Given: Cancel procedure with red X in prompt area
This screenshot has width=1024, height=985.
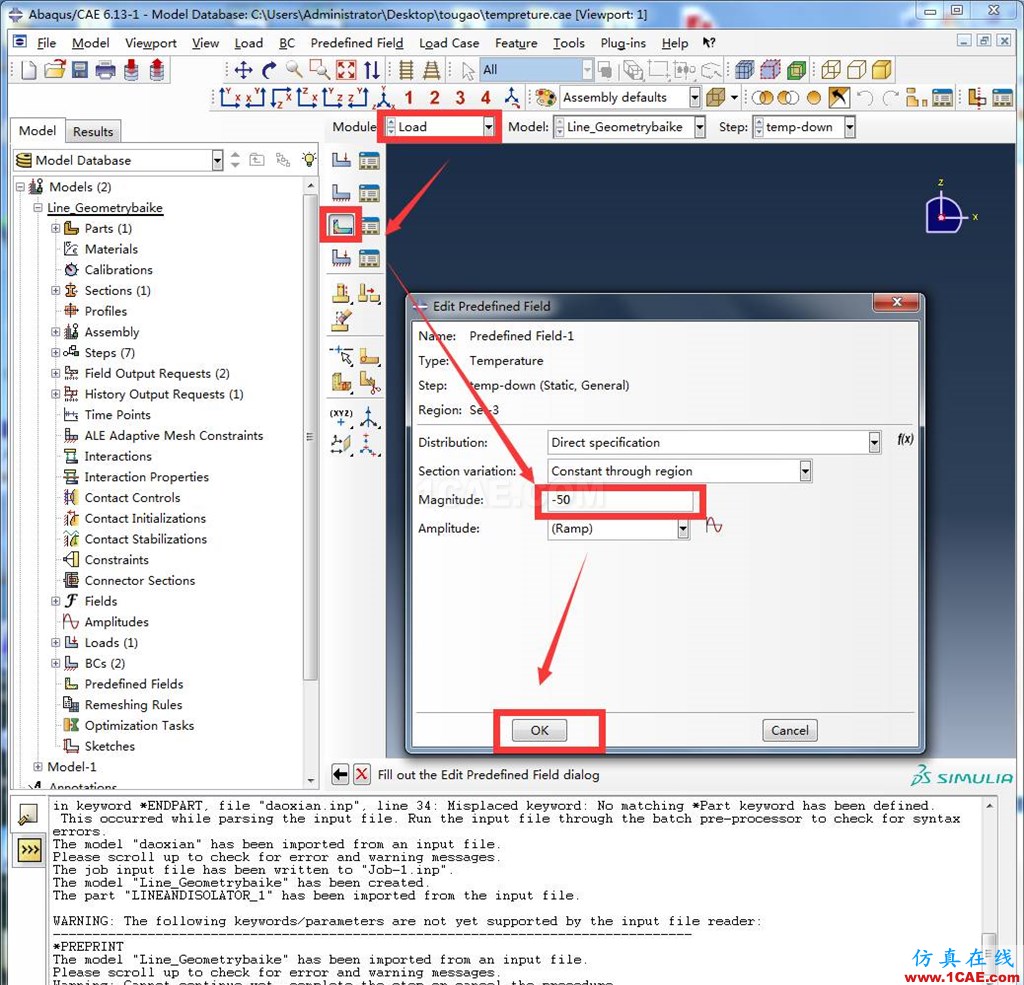Looking at the screenshot, I should tap(362, 775).
